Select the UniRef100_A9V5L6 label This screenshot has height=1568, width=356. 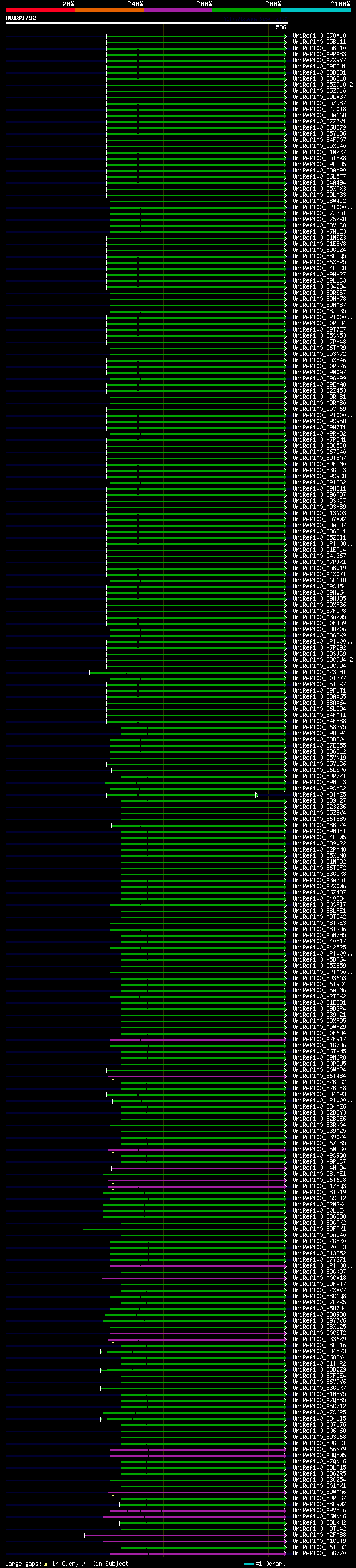click(x=319, y=1511)
